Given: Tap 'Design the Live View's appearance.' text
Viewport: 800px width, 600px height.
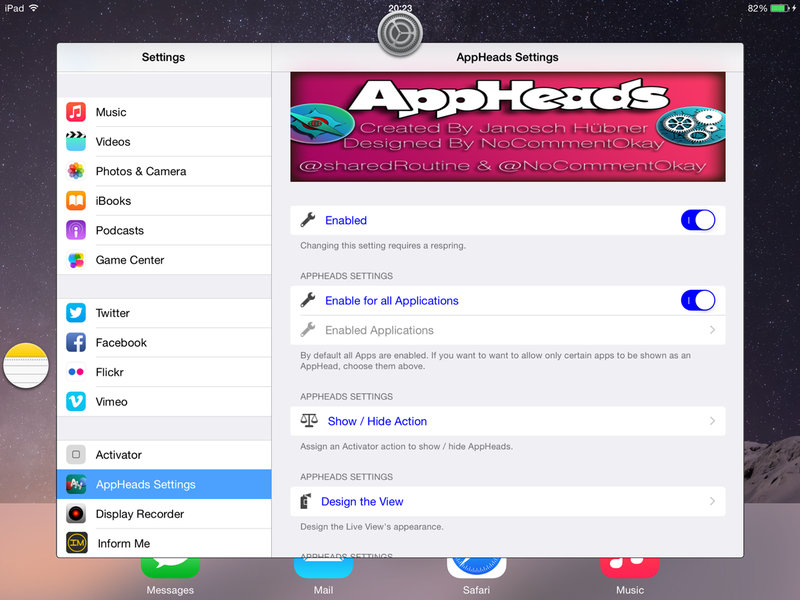Looking at the screenshot, I should click(371, 527).
